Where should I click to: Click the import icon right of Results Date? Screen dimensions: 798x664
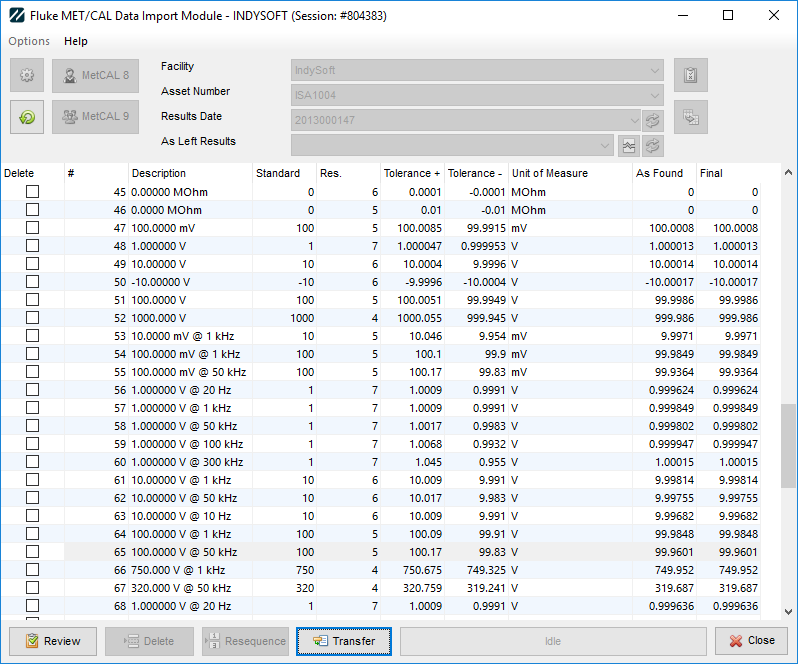[690, 116]
